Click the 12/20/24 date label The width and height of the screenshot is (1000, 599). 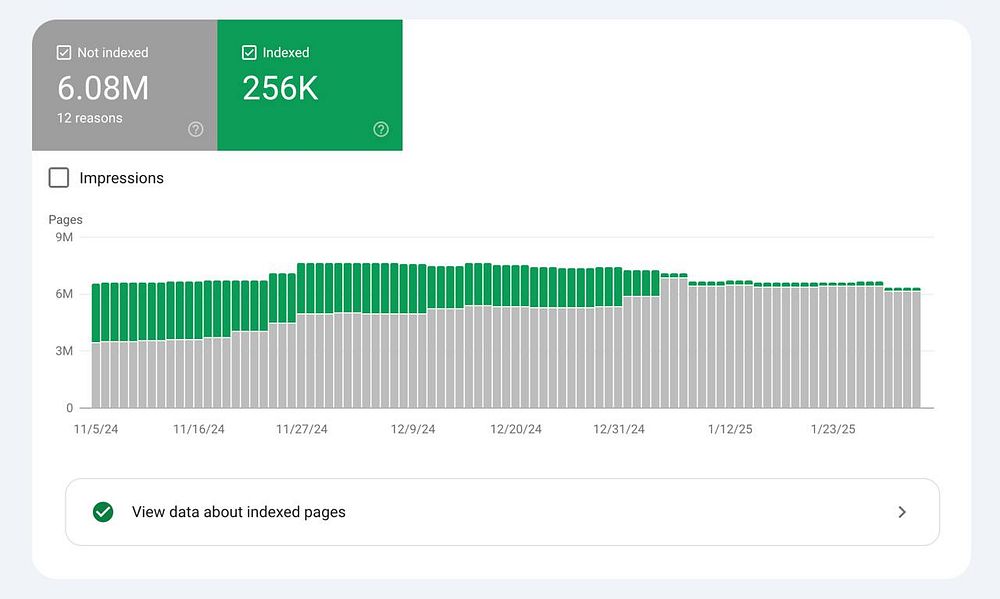point(516,429)
